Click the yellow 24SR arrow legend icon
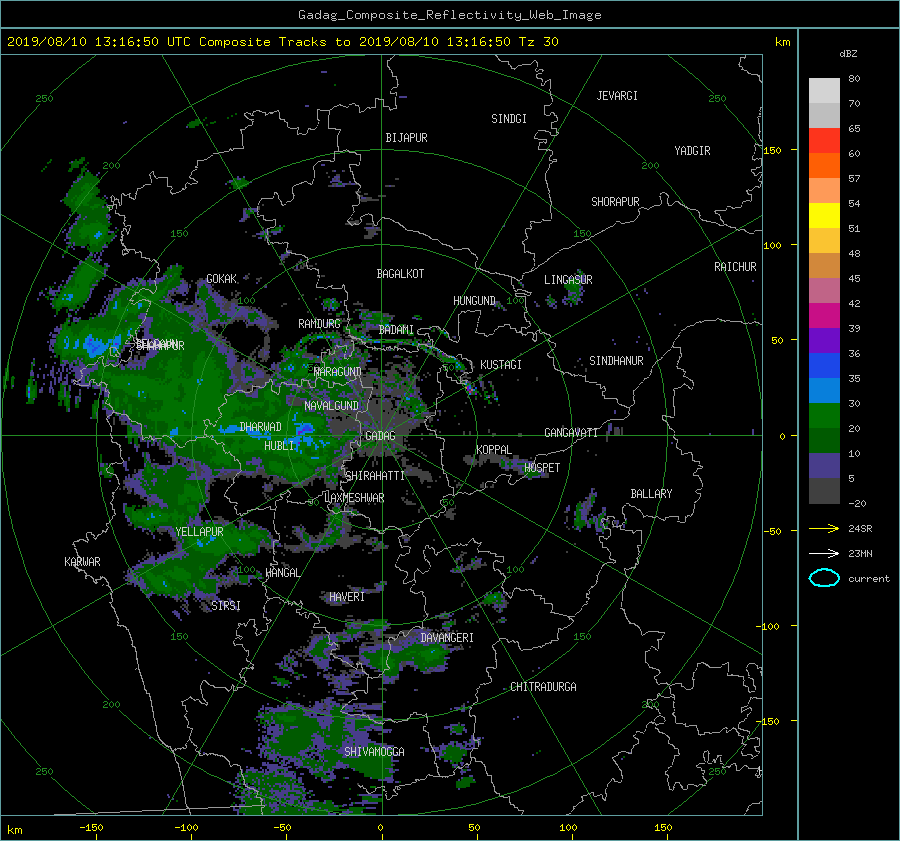The image size is (900, 841). tap(824, 528)
